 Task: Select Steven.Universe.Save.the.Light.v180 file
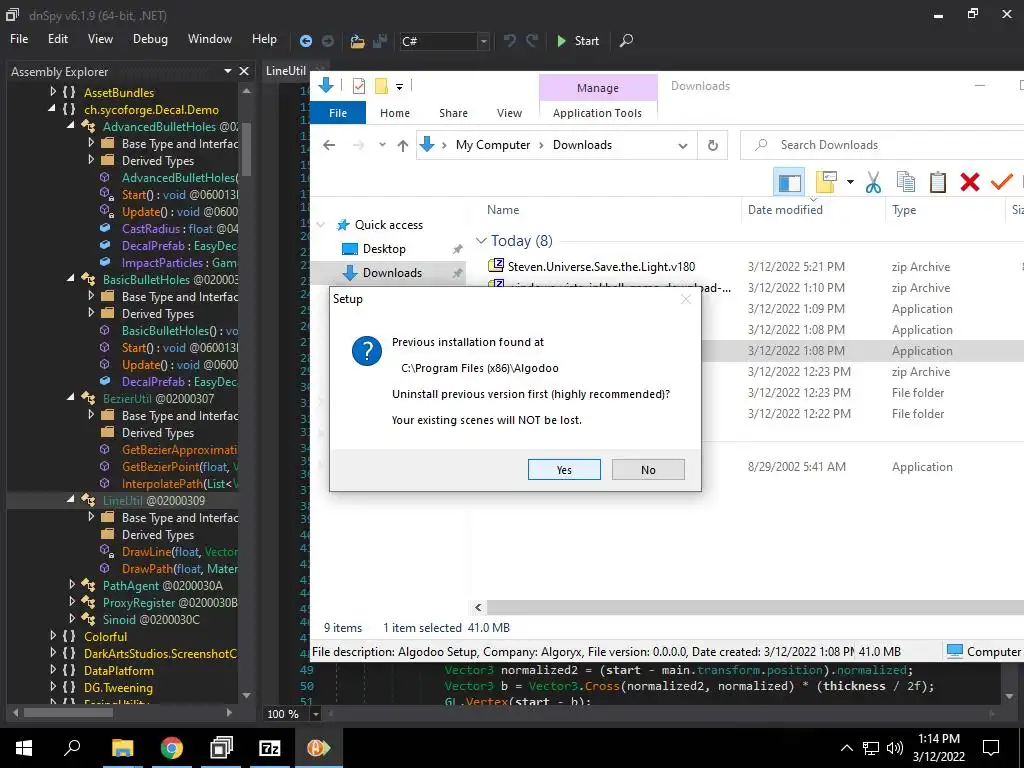(x=601, y=266)
